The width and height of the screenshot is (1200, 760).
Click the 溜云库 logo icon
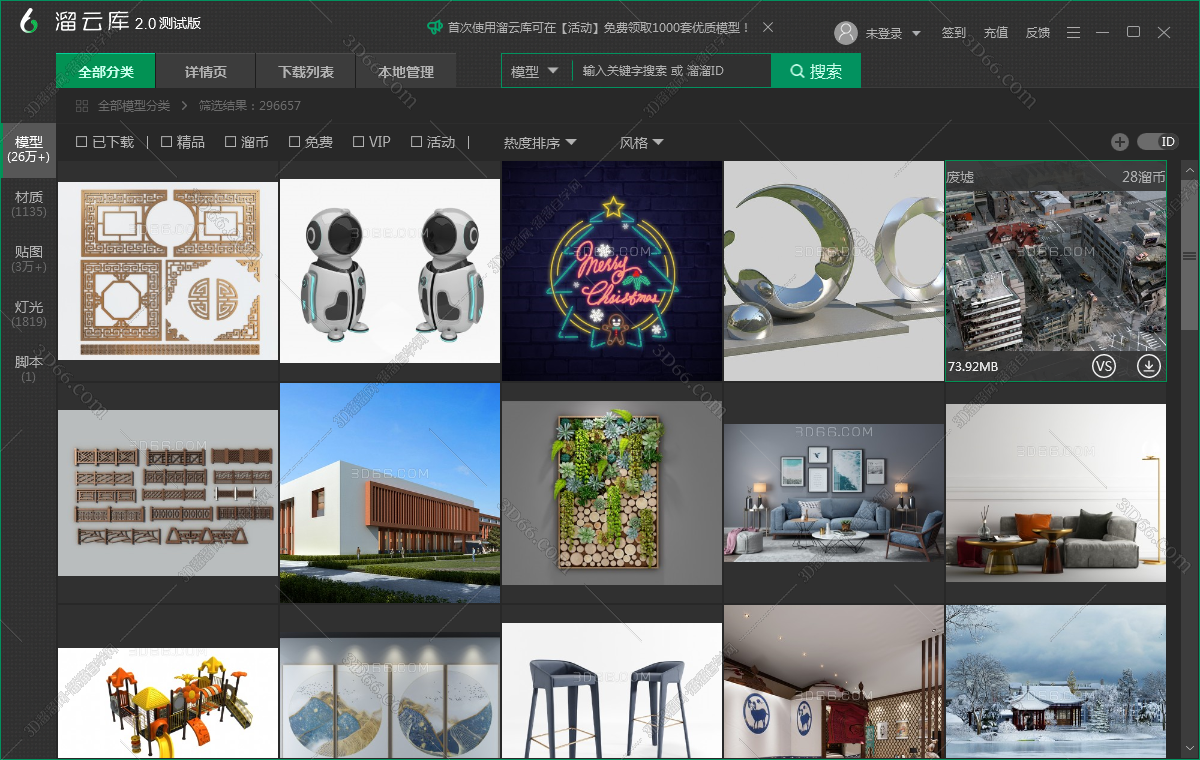[x=29, y=21]
